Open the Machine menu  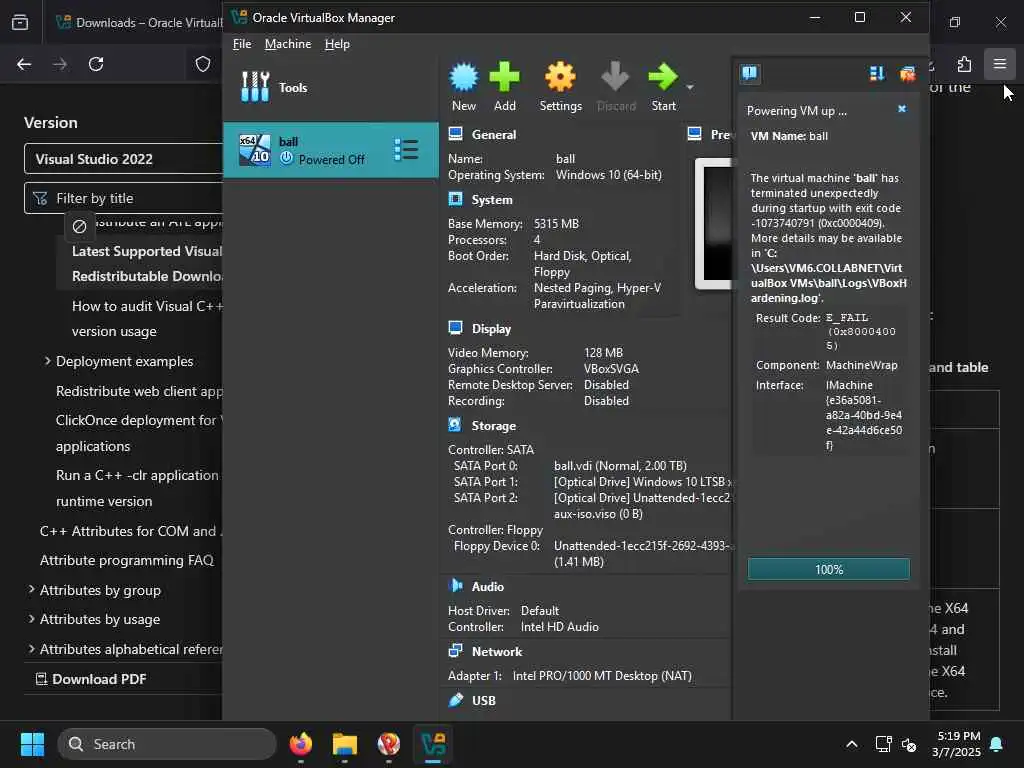click(x=288, y=44)
